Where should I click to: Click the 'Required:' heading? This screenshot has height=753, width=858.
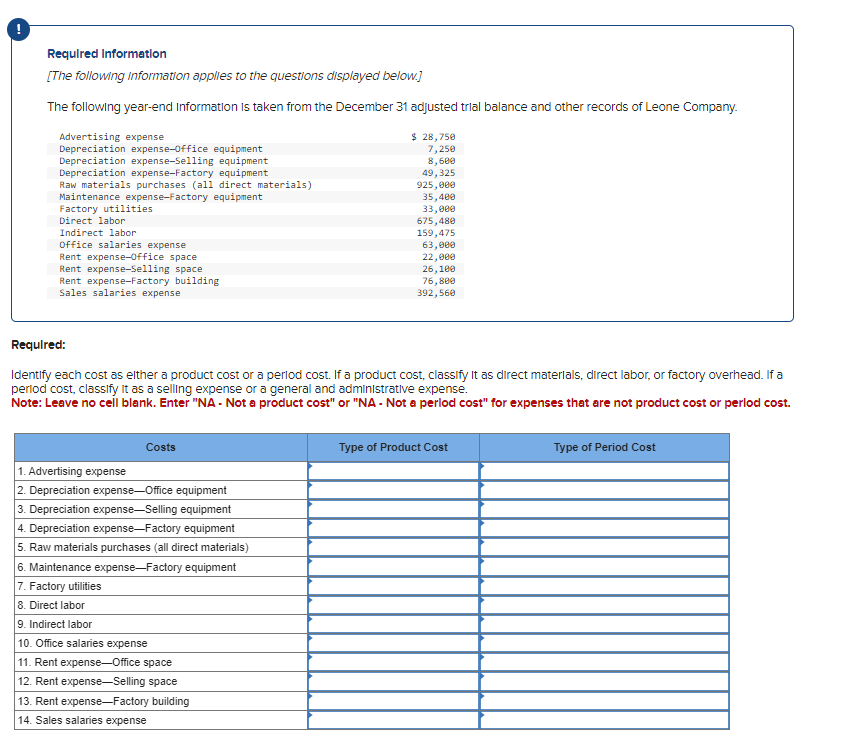point(38,345)
